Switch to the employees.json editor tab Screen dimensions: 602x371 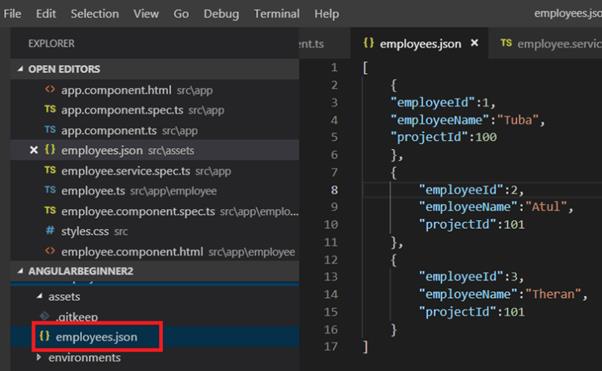click(x=420, y=43)
